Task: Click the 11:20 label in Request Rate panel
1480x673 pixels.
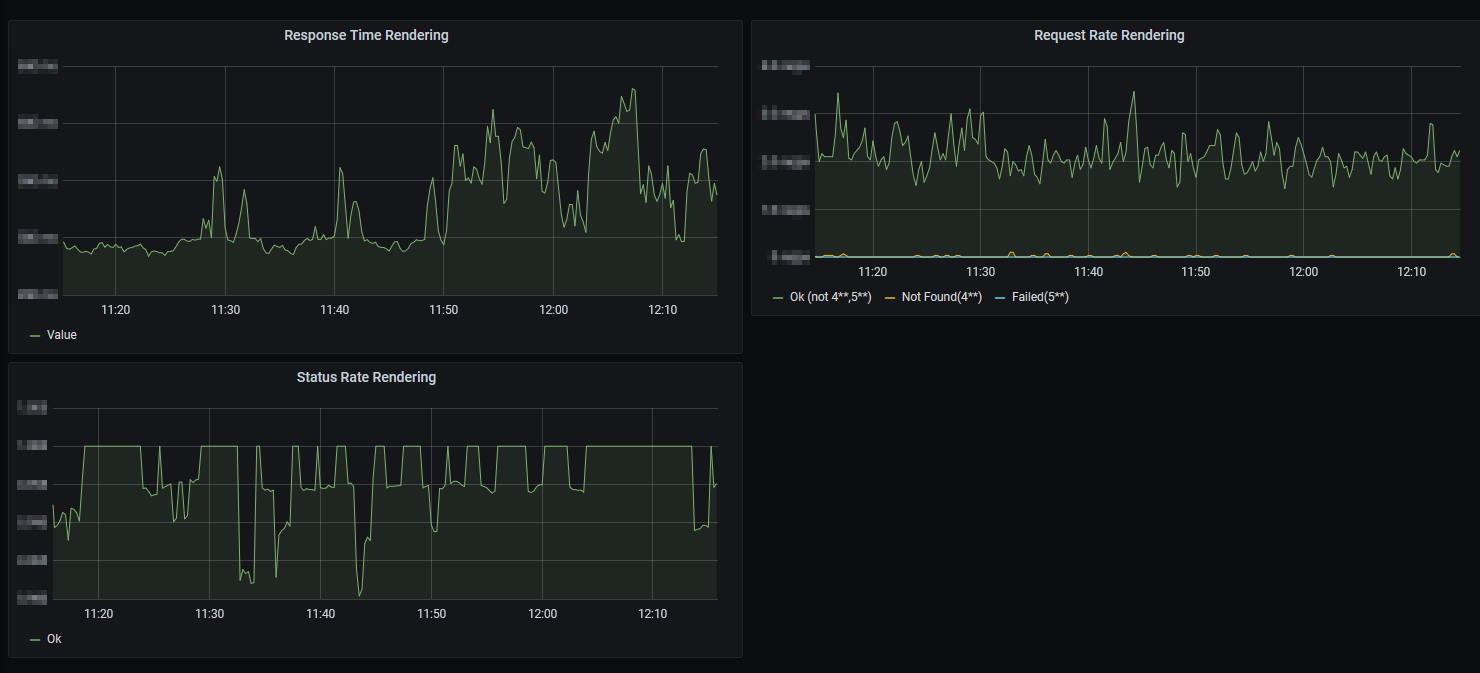Action: pyautogui.click(x=873, y=272)
